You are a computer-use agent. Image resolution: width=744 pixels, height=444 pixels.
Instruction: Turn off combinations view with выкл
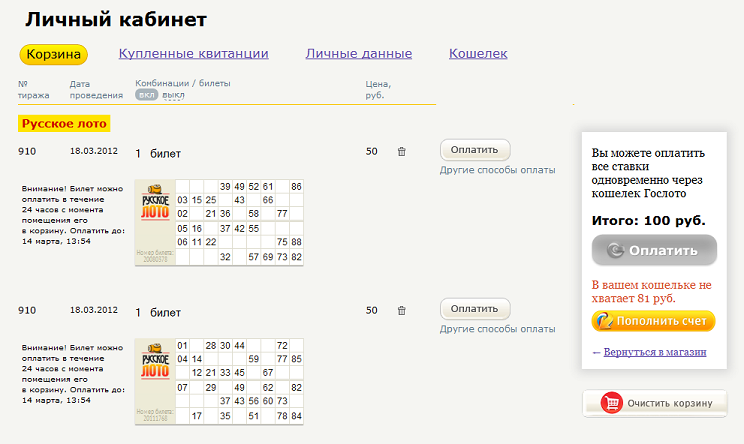click(173, 95)
